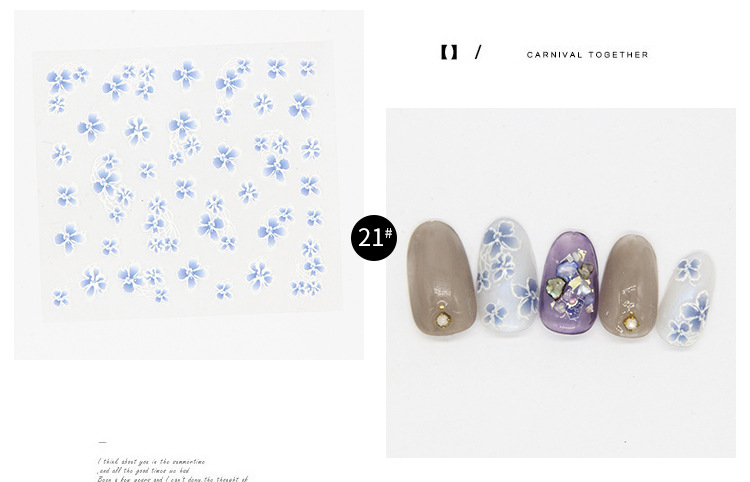The width and height of the screenshot is (750, 482).
Task: Click the cursive line starting 'I think about you'
Action: pos(152,462)
